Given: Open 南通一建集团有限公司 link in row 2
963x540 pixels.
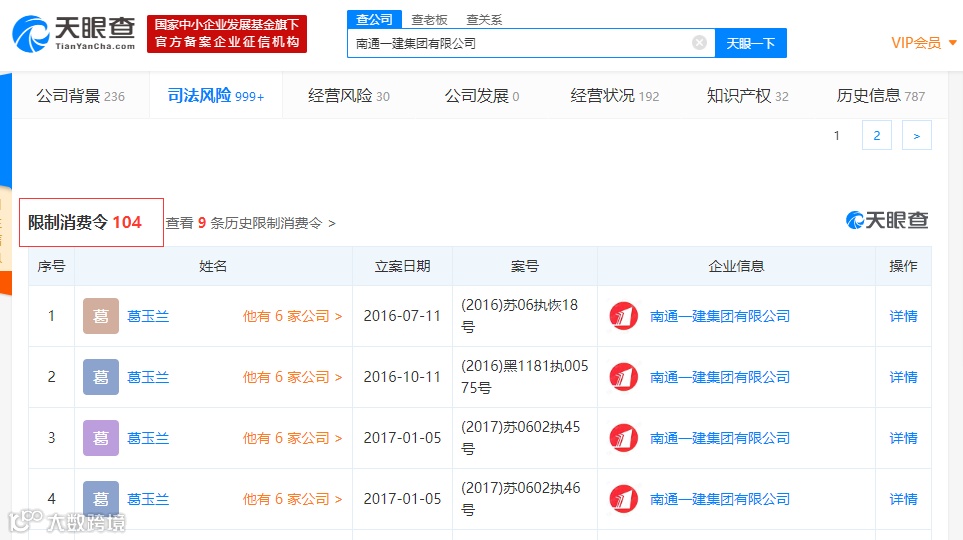Looking at the screenshot, I should point(720,377).
